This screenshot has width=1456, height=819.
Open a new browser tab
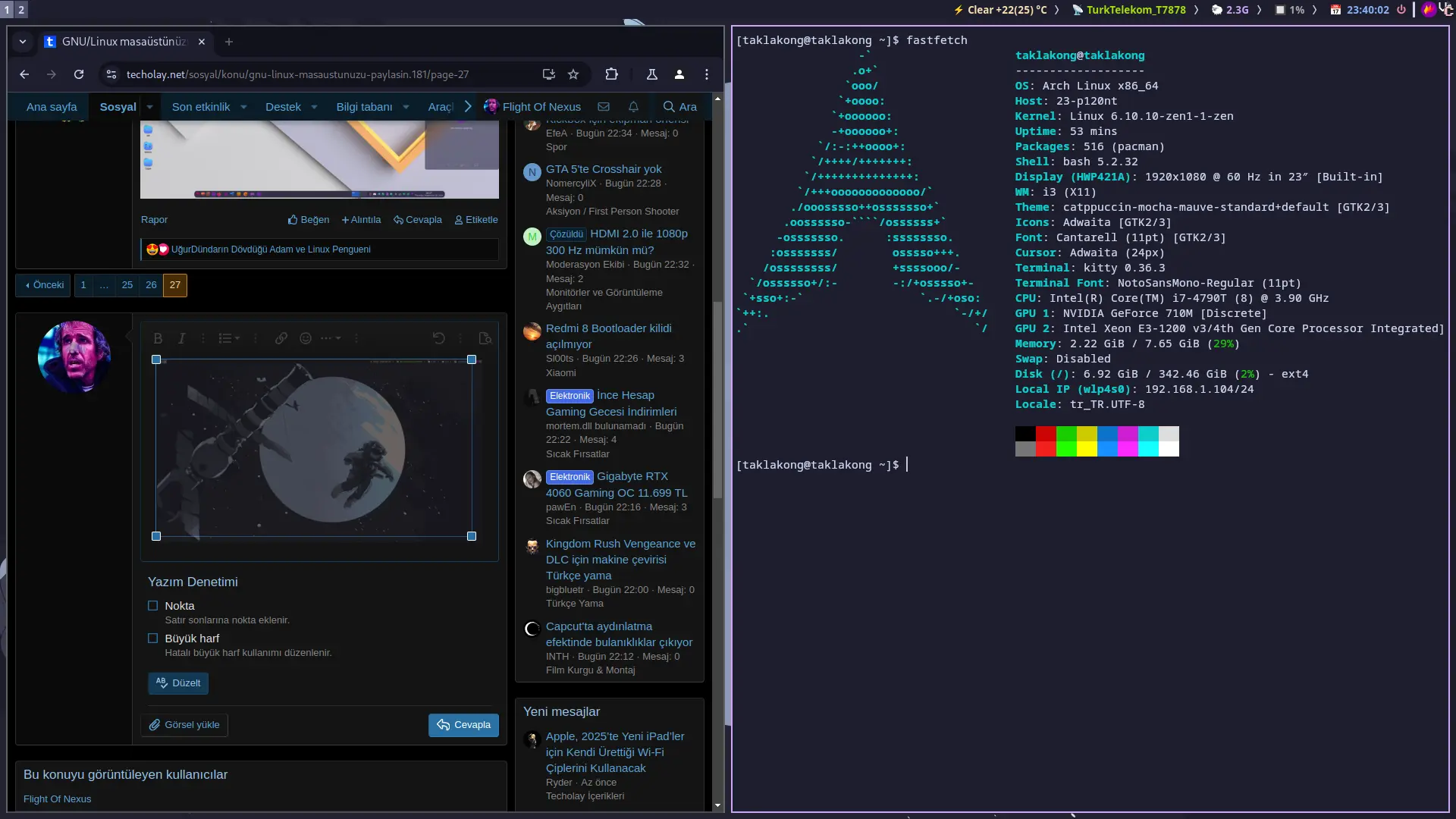coord(229,42)
